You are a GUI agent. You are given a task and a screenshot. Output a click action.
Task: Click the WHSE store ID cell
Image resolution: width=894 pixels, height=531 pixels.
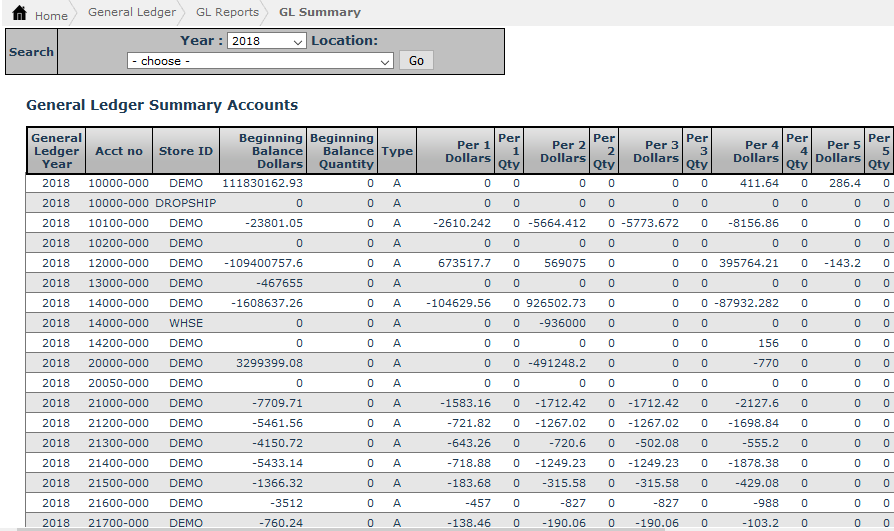point(185,323)
